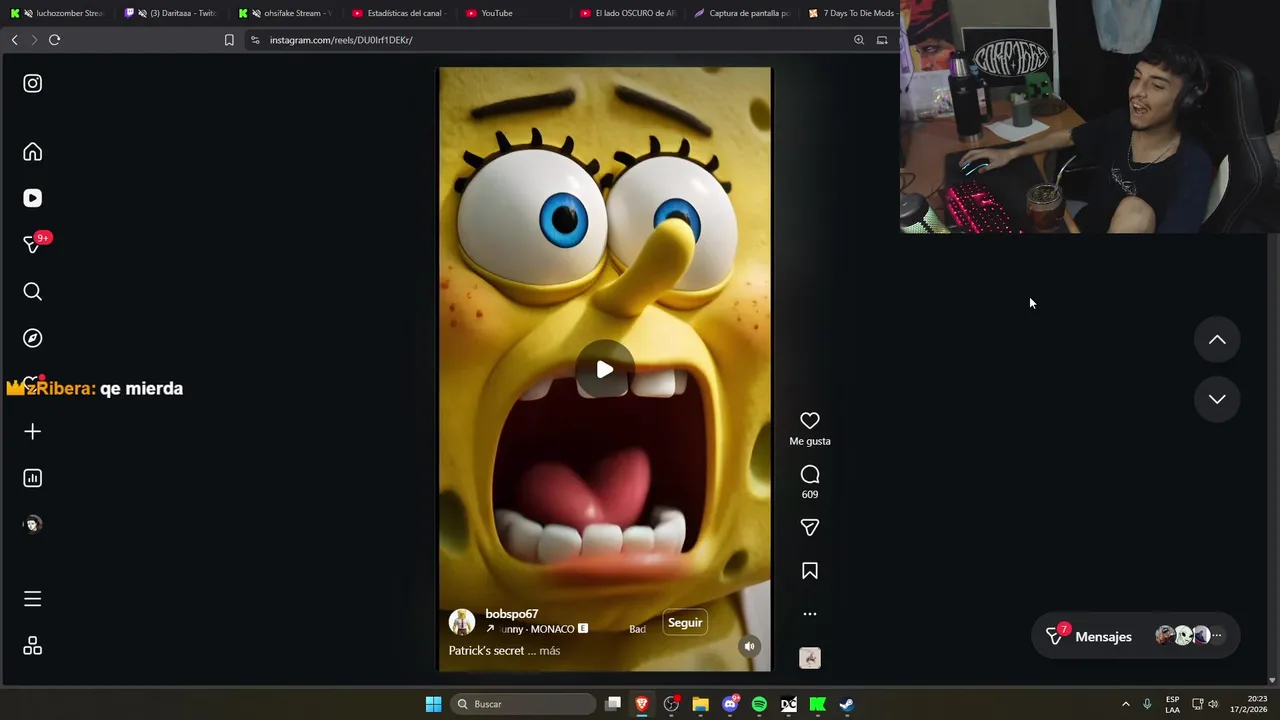Go to the Instagram Home feed icon
Image resolution: width=1280 pixels, height=720 pixels.
(33, 152)
